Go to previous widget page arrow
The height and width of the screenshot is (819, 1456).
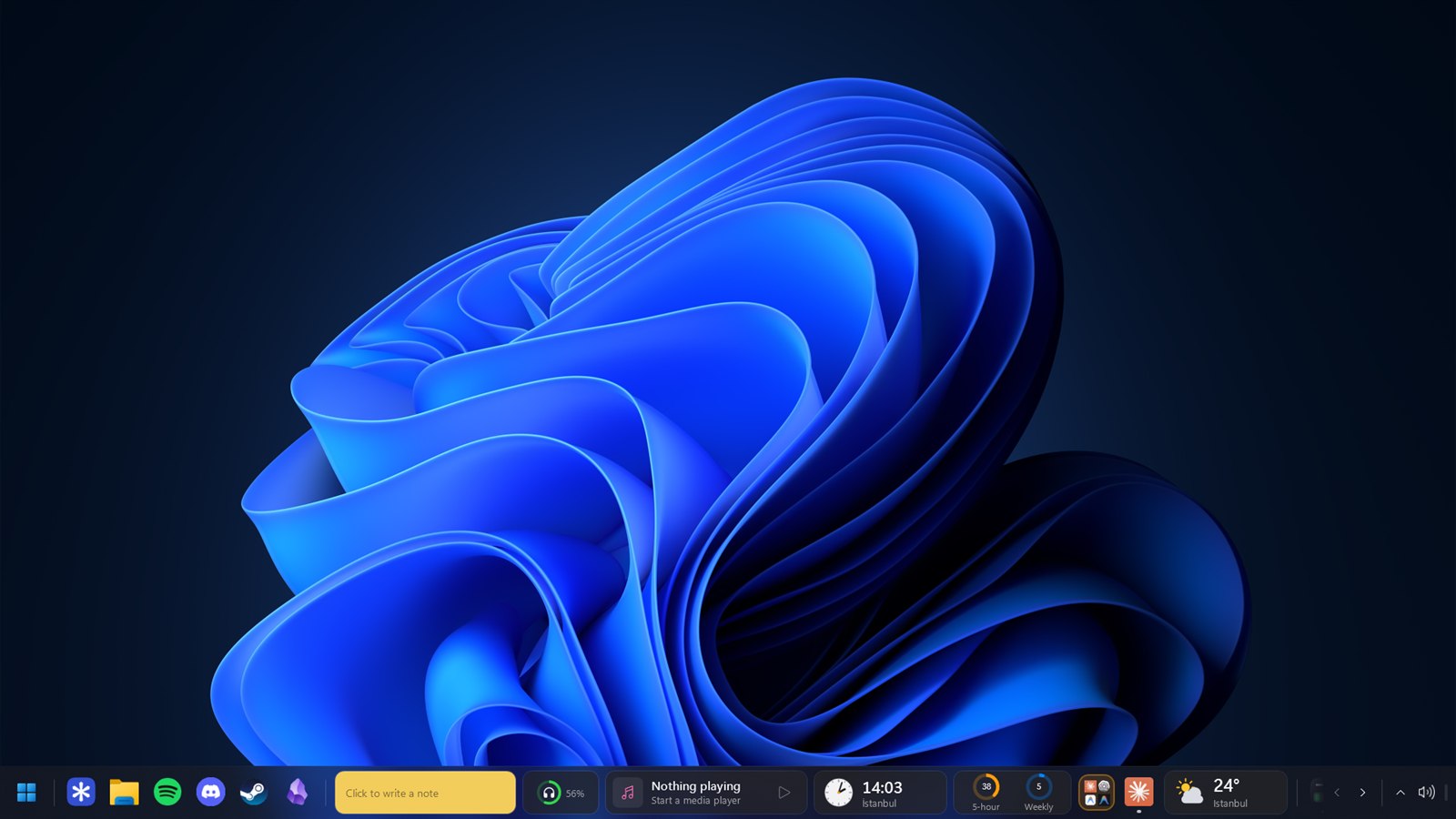[x=1337, y=793]
